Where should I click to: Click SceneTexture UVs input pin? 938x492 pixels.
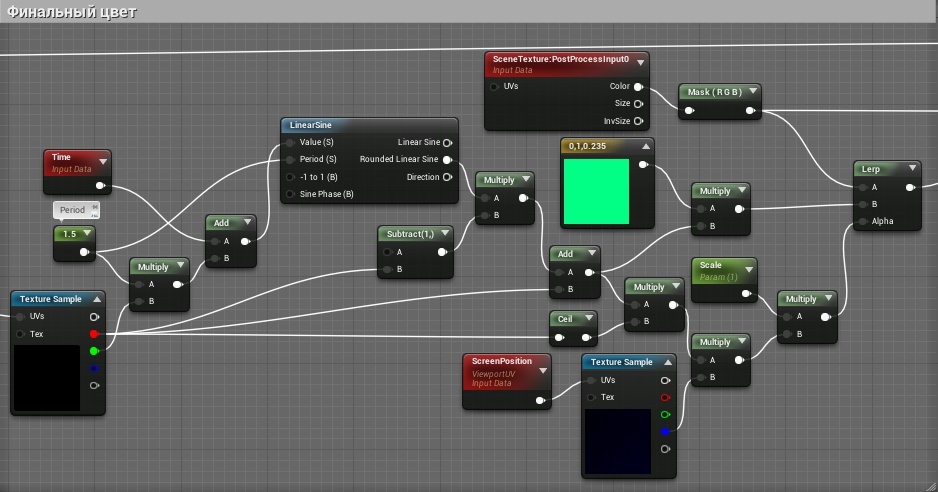[494, 87]
